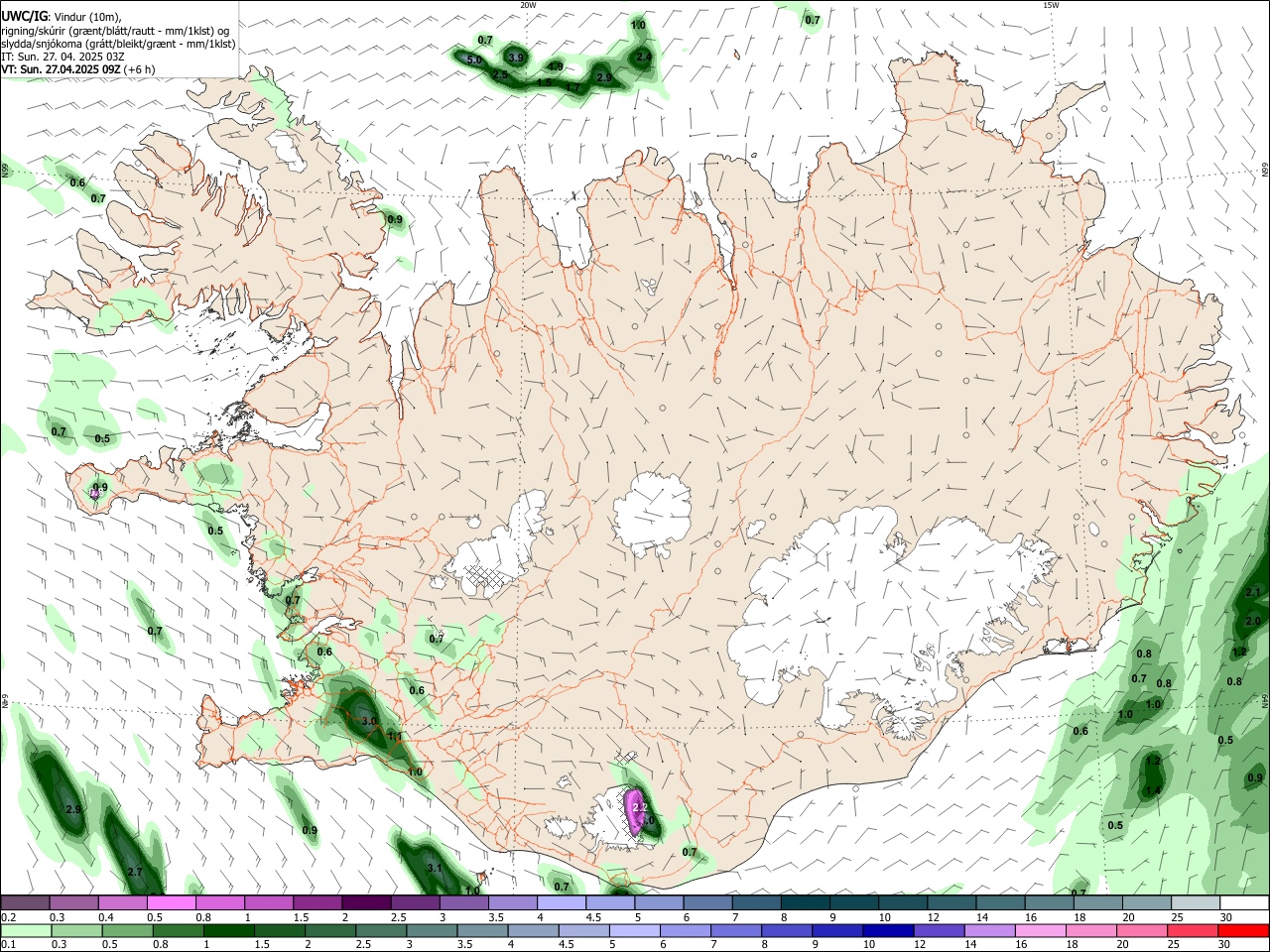This screenshot has height=952, width=1270.
Task: Click the '20W' longitude label
Action: point(528,5)
